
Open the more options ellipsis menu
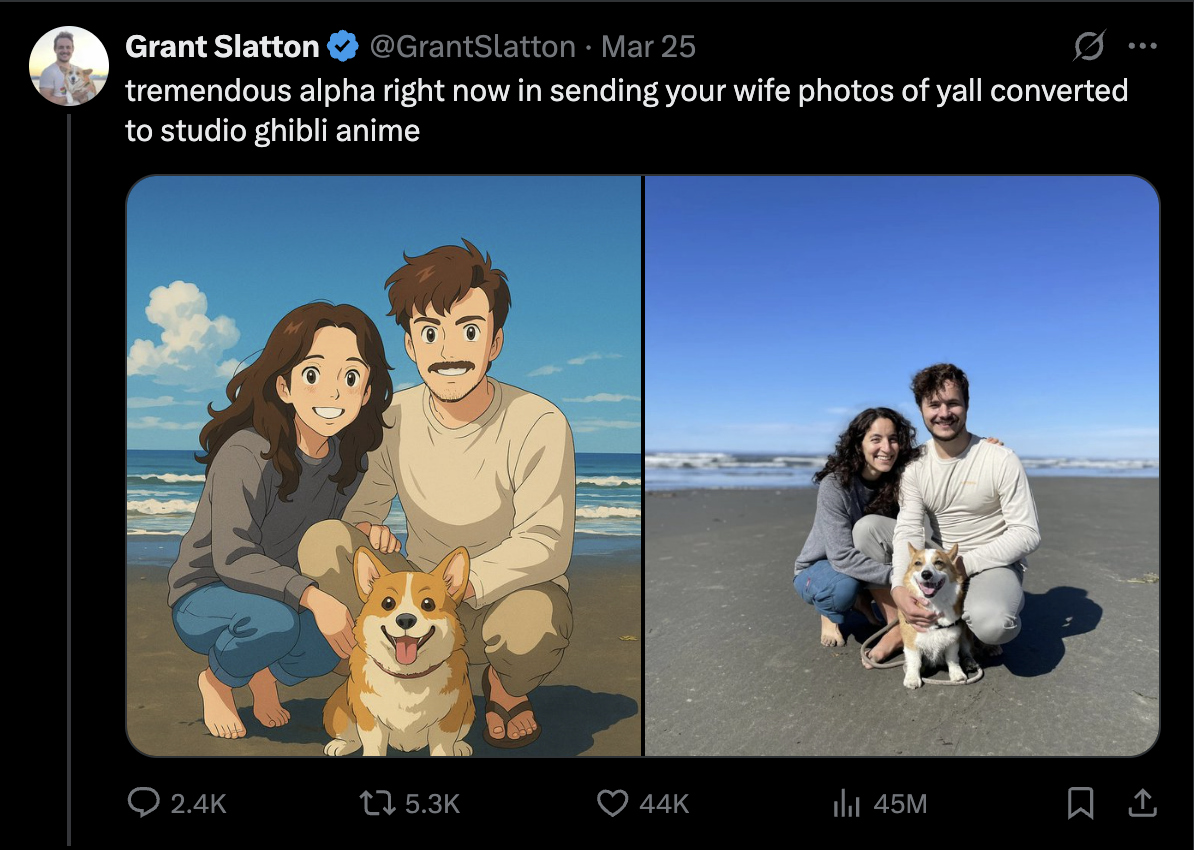click(x=1143, y=45)
